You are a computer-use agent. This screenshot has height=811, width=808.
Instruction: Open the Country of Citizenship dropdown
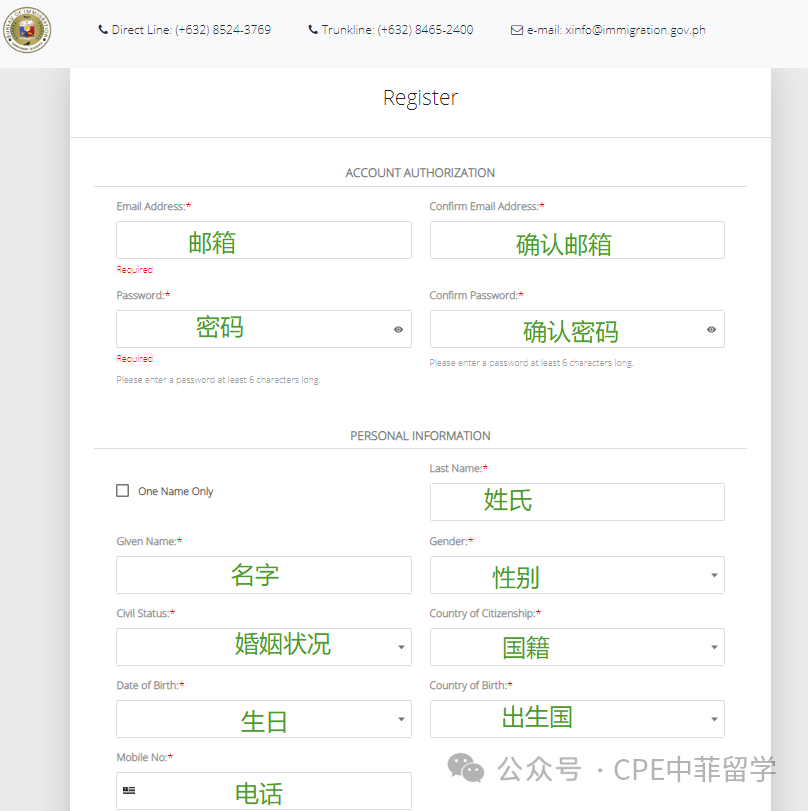(577, 647)
